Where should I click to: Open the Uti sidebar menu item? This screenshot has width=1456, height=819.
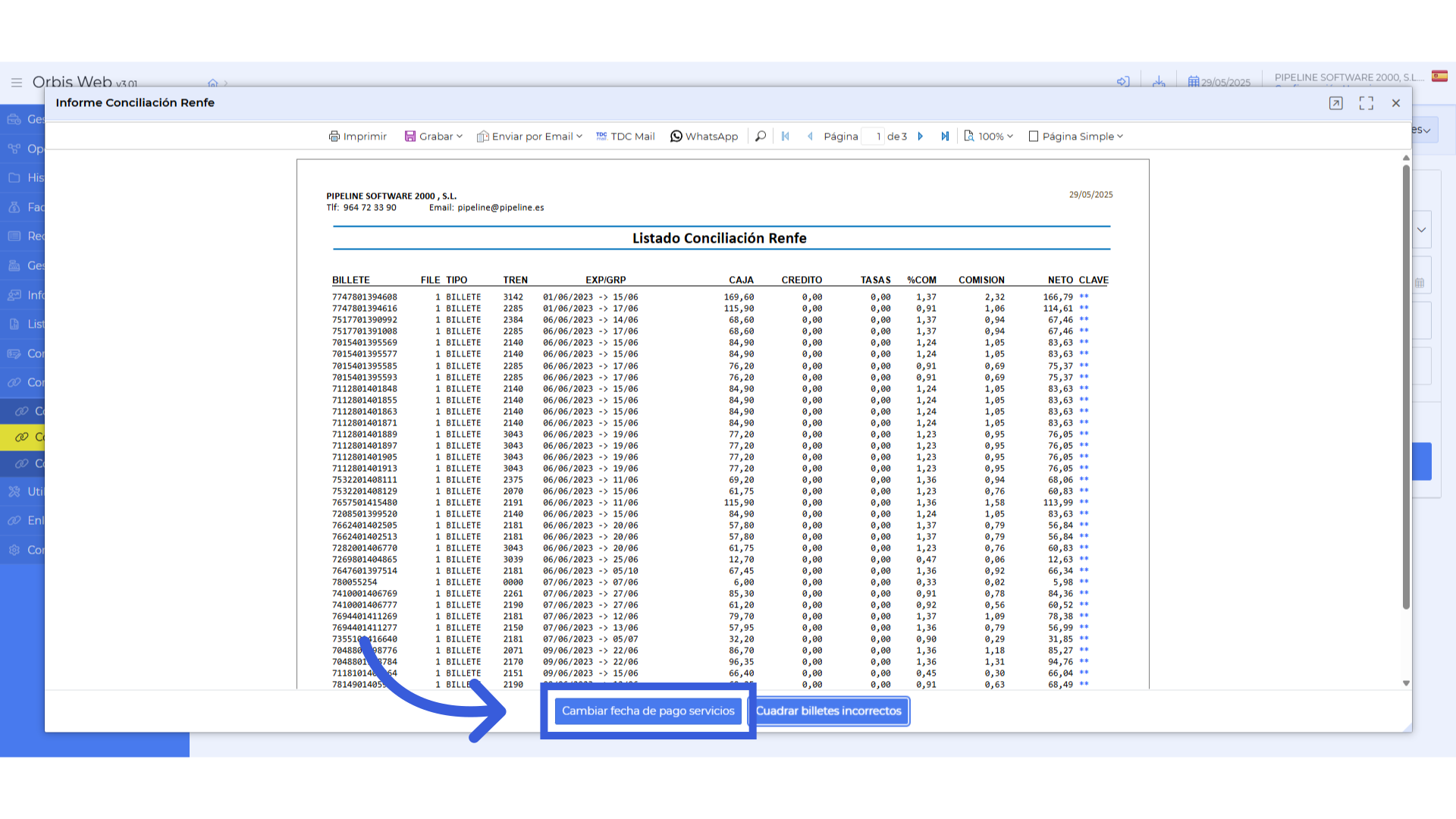click(x=24, y=491)
